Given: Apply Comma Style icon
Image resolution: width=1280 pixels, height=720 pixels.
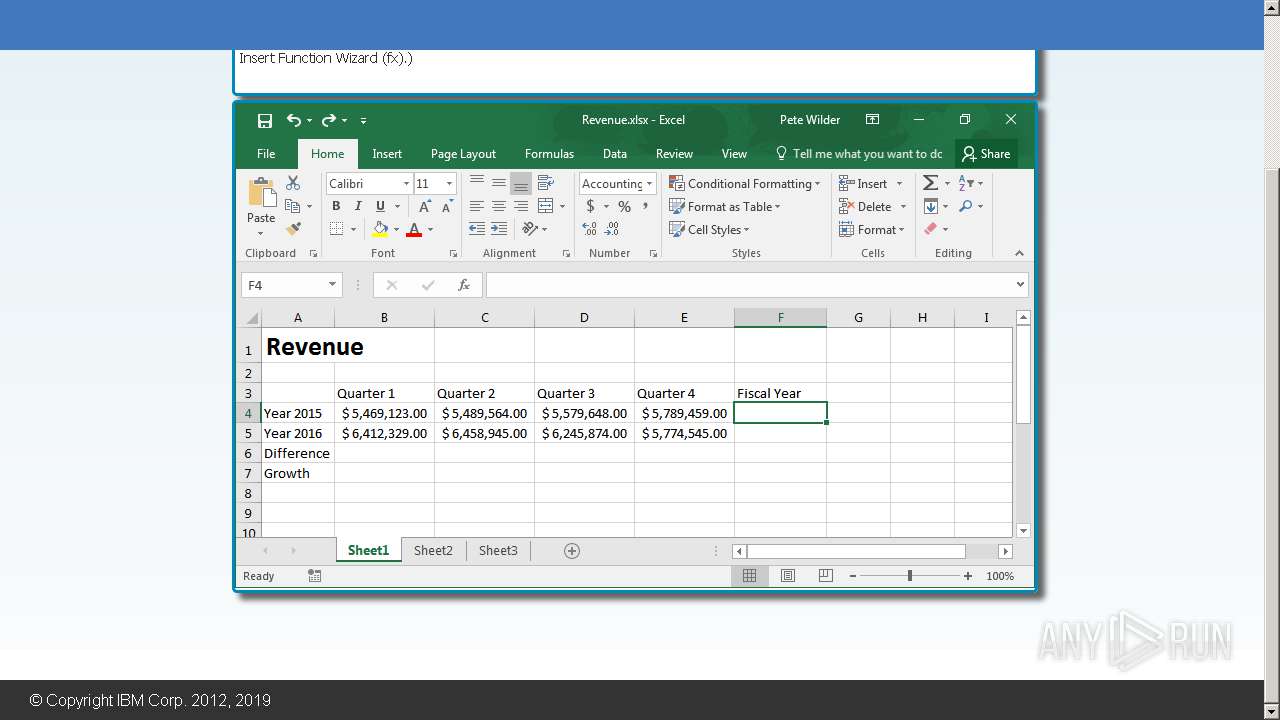Looking at the screenshot, I should [646, 206].
